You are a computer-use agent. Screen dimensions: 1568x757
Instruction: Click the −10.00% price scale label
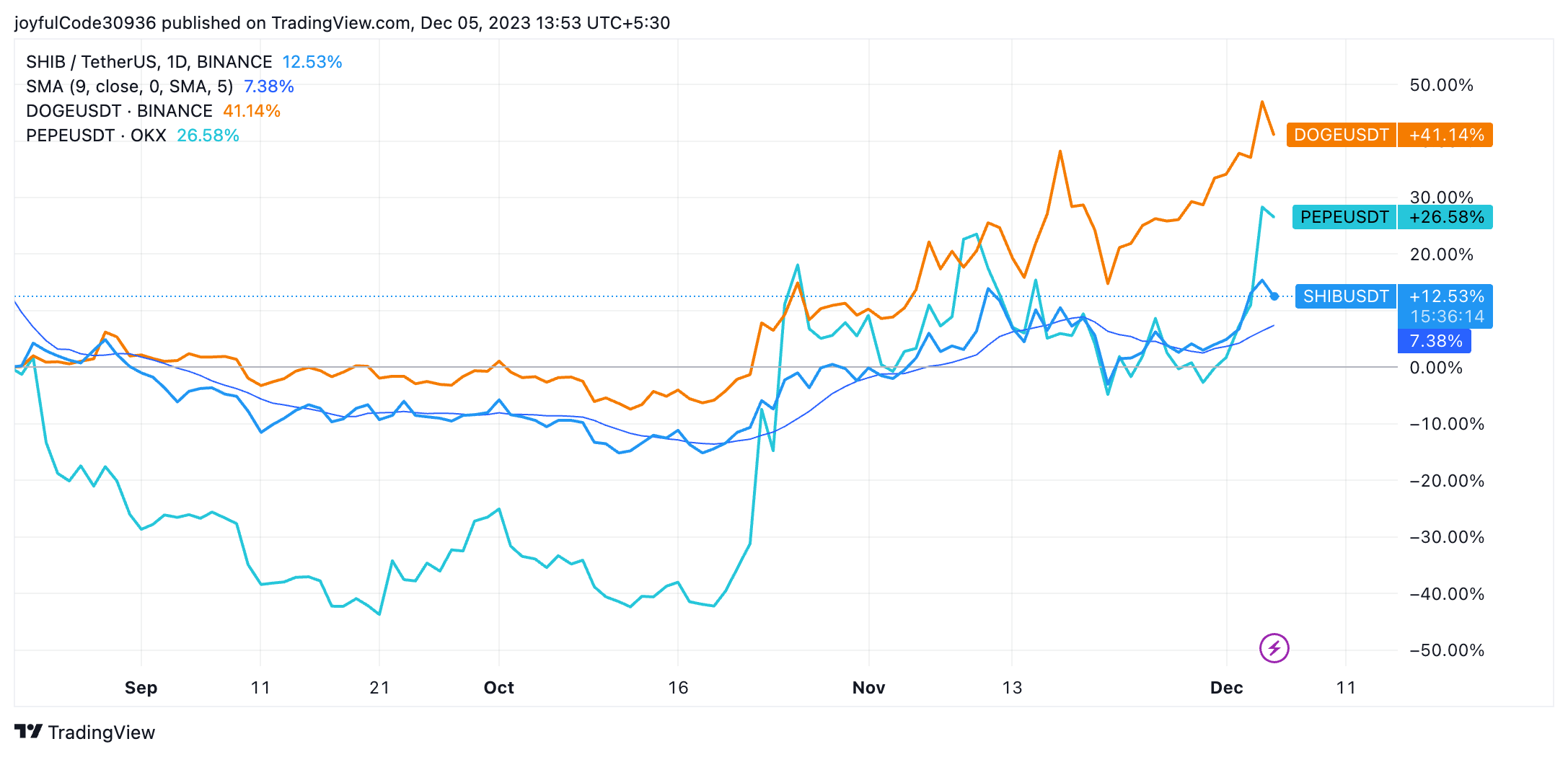pyautogui.click(x=1447, y=424)
